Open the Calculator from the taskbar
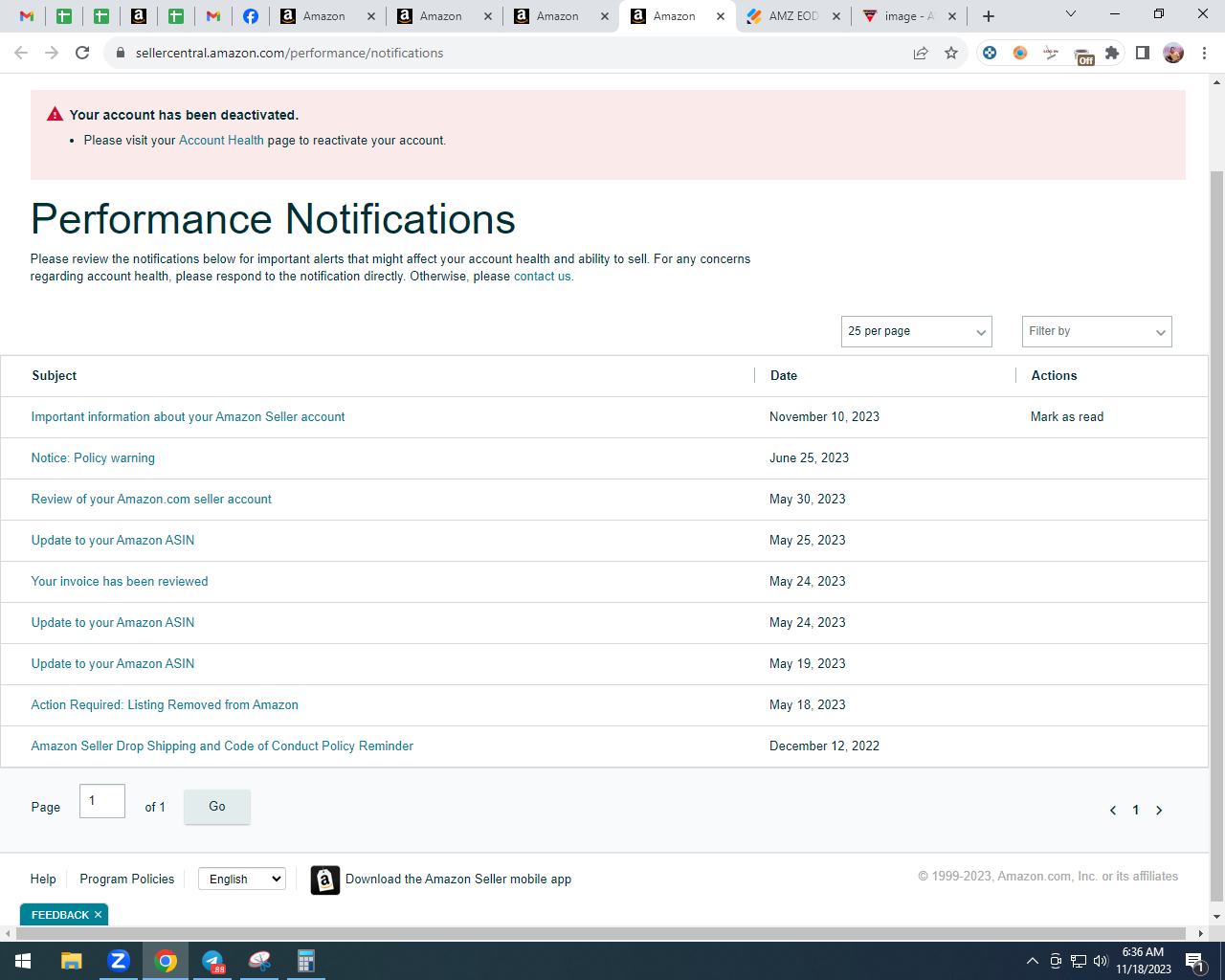Image resolution: width=1225 pixels, height=980 pixels. [x=306, y=961]
